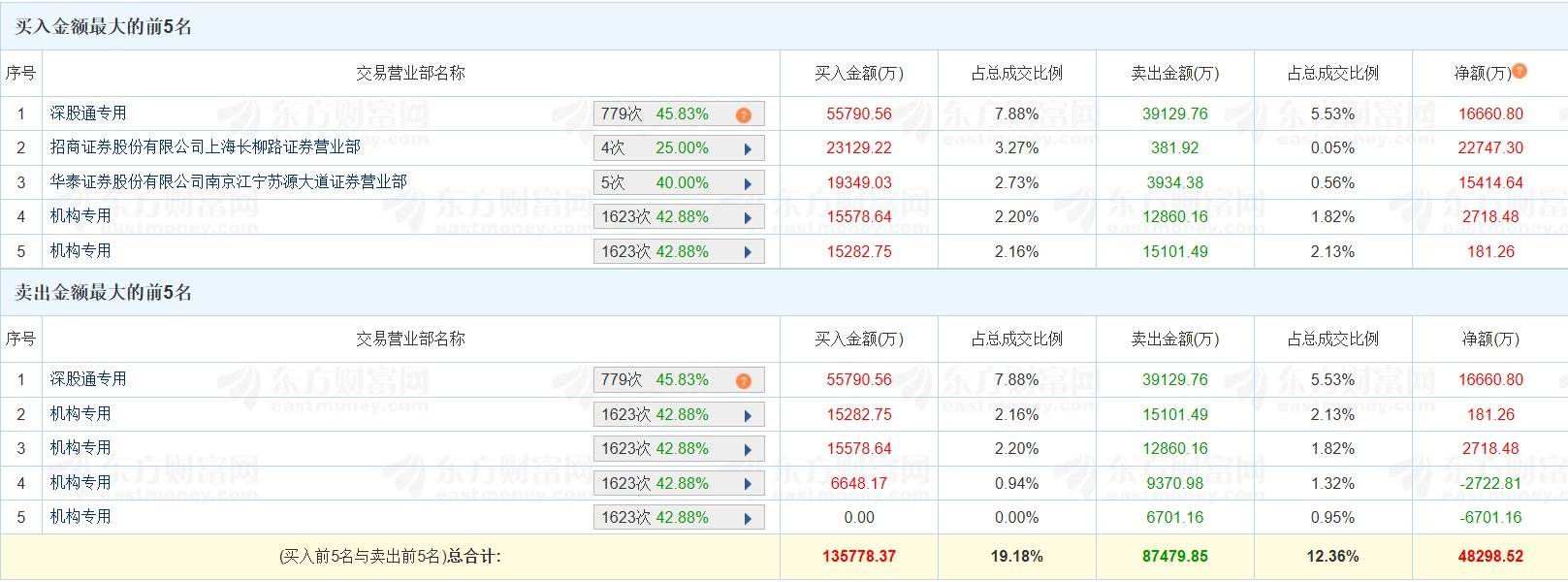Select the 1.32% ratio cell
This screenshot has width=1568, height=582.
(x=1333, y=484)
